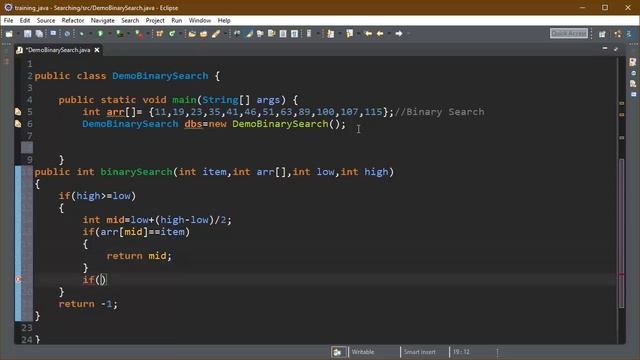The width and height of the screenshot is (640, 360).
Task: Click red error mark in overview ruler
Action: click(622, 274)
